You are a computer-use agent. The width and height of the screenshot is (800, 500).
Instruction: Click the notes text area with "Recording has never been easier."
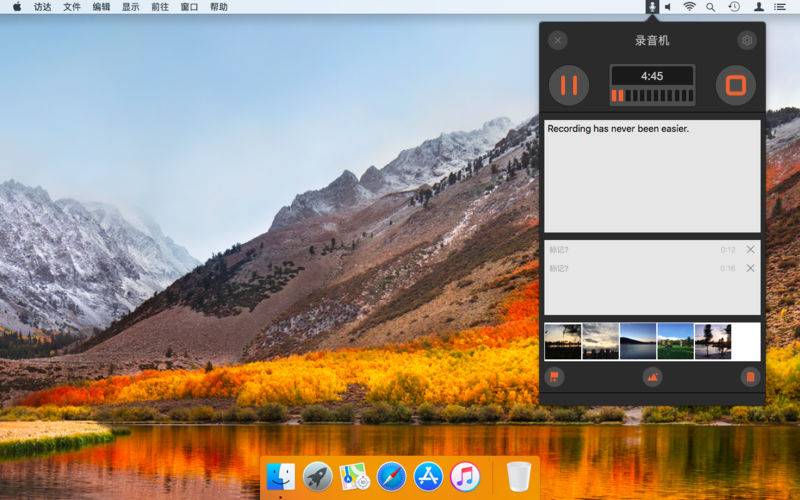652,176
